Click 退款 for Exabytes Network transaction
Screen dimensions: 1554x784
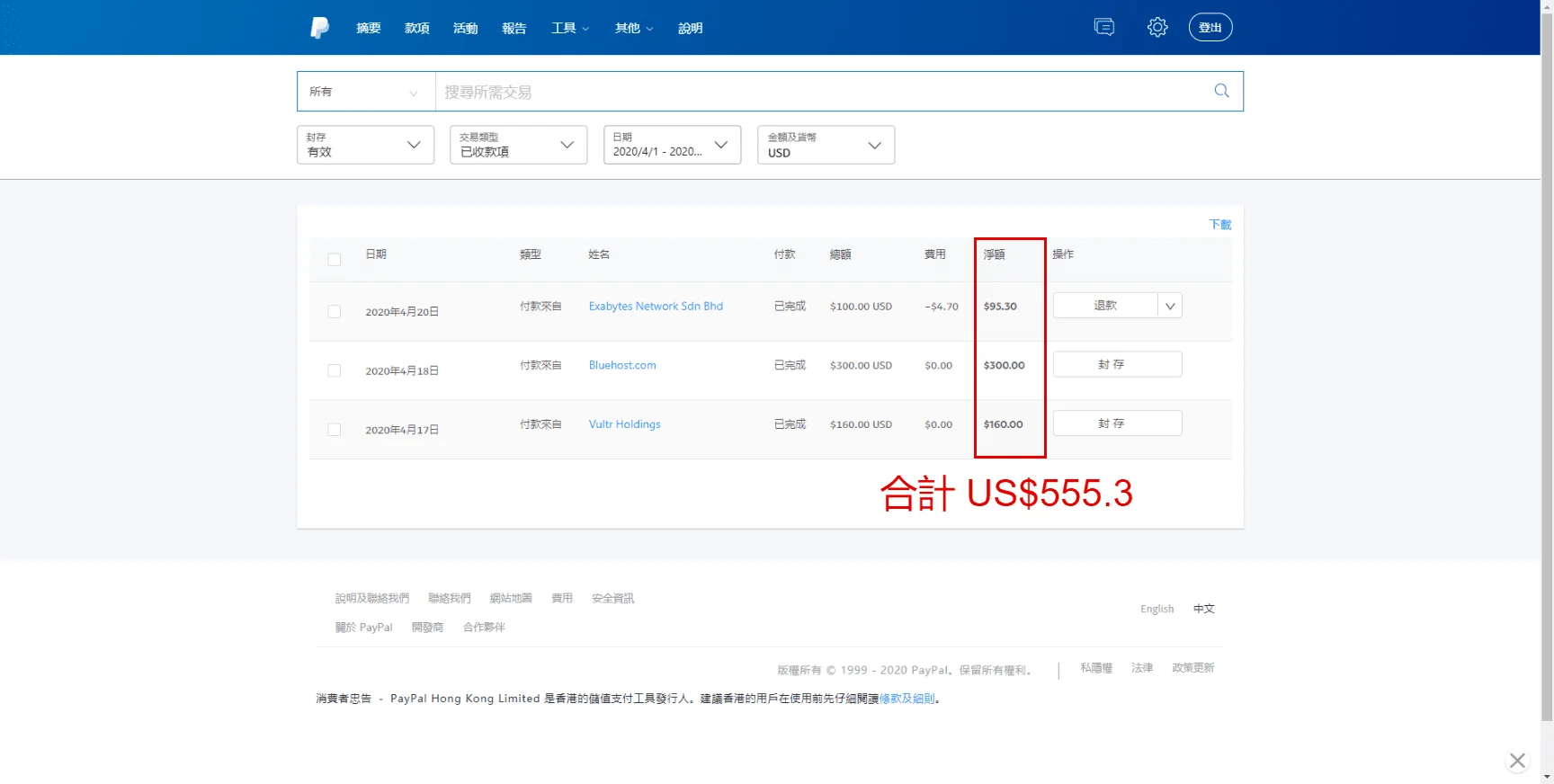pos(1105,306)
